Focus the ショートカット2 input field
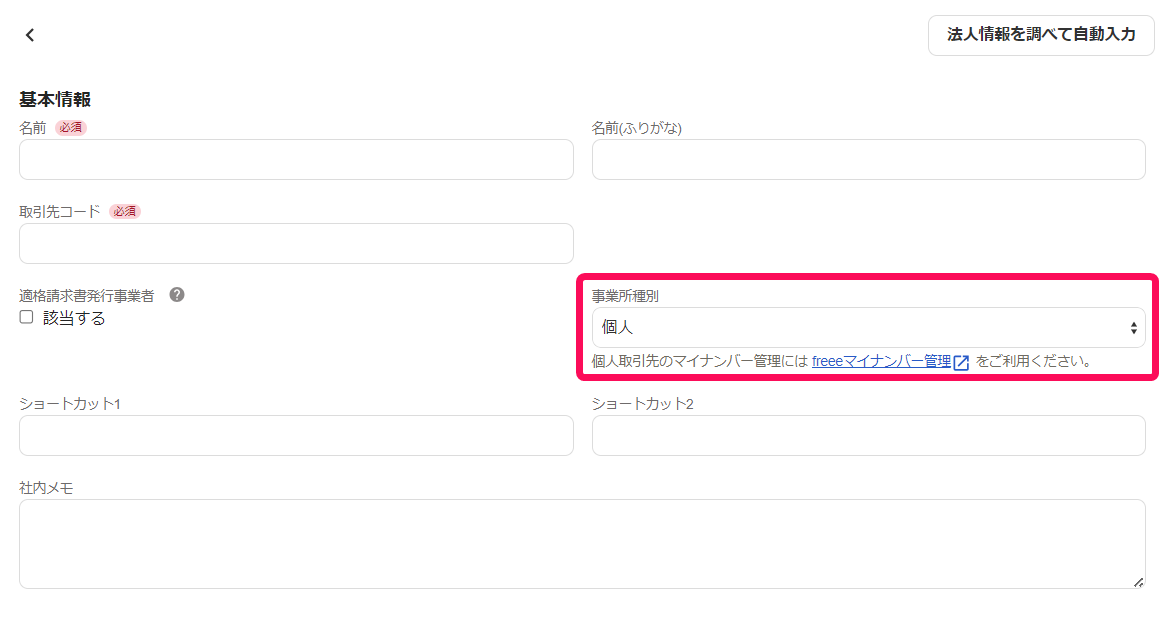This screenshot has height=620, width=1171. tap(869, 435)
